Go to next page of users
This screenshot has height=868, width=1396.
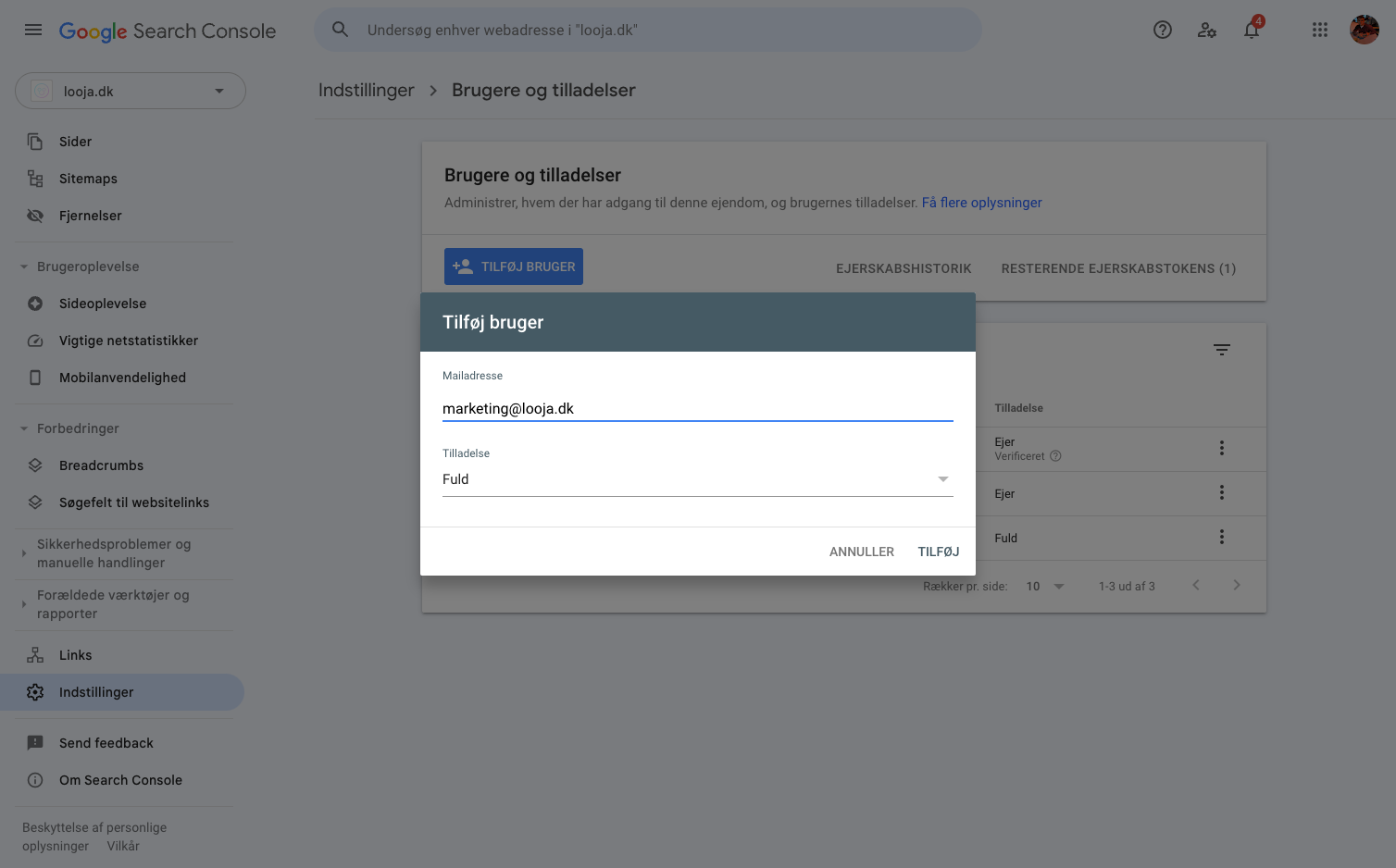tap(1237, 585)
